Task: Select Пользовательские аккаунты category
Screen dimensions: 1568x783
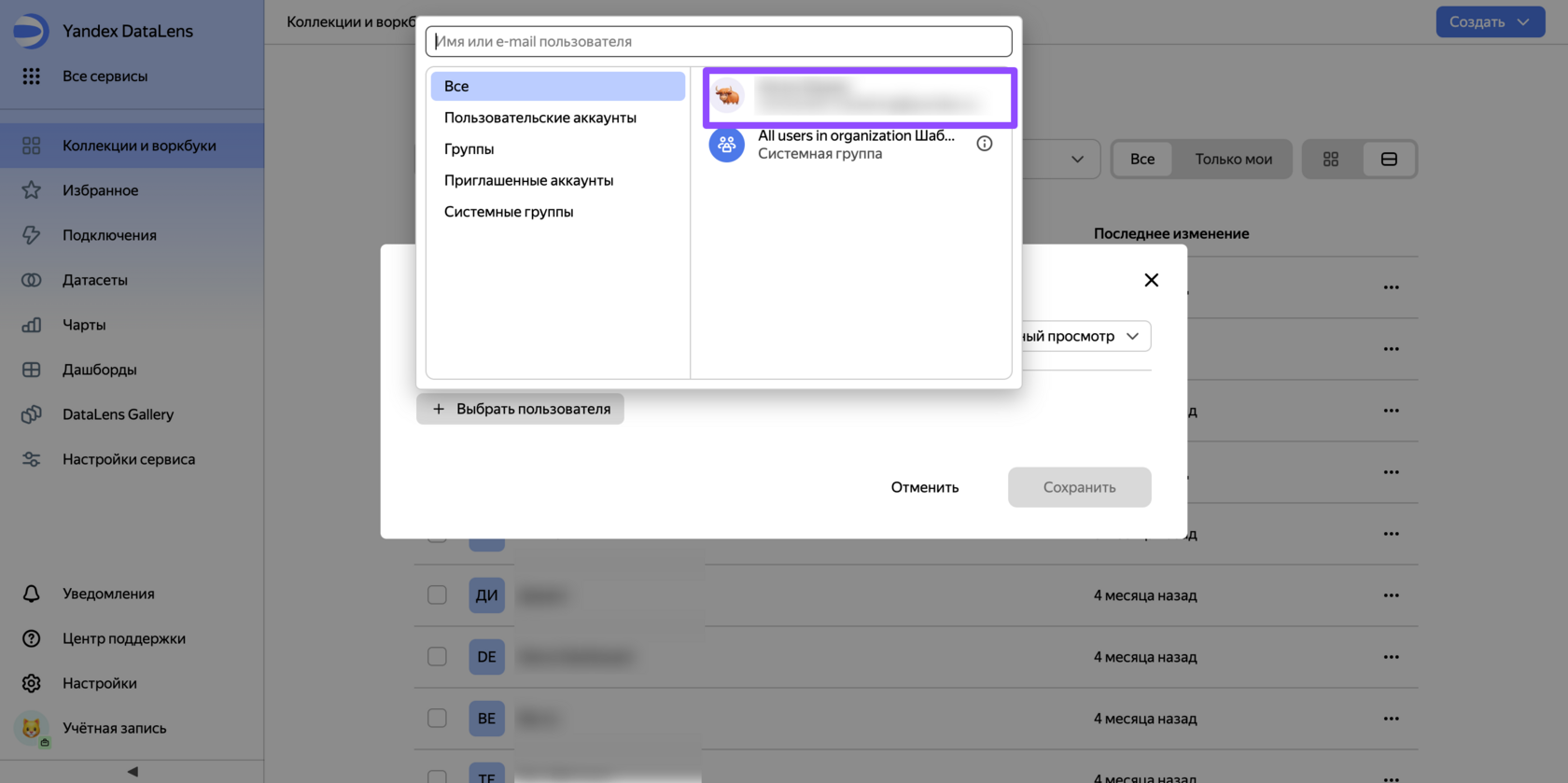Action: 558,118
